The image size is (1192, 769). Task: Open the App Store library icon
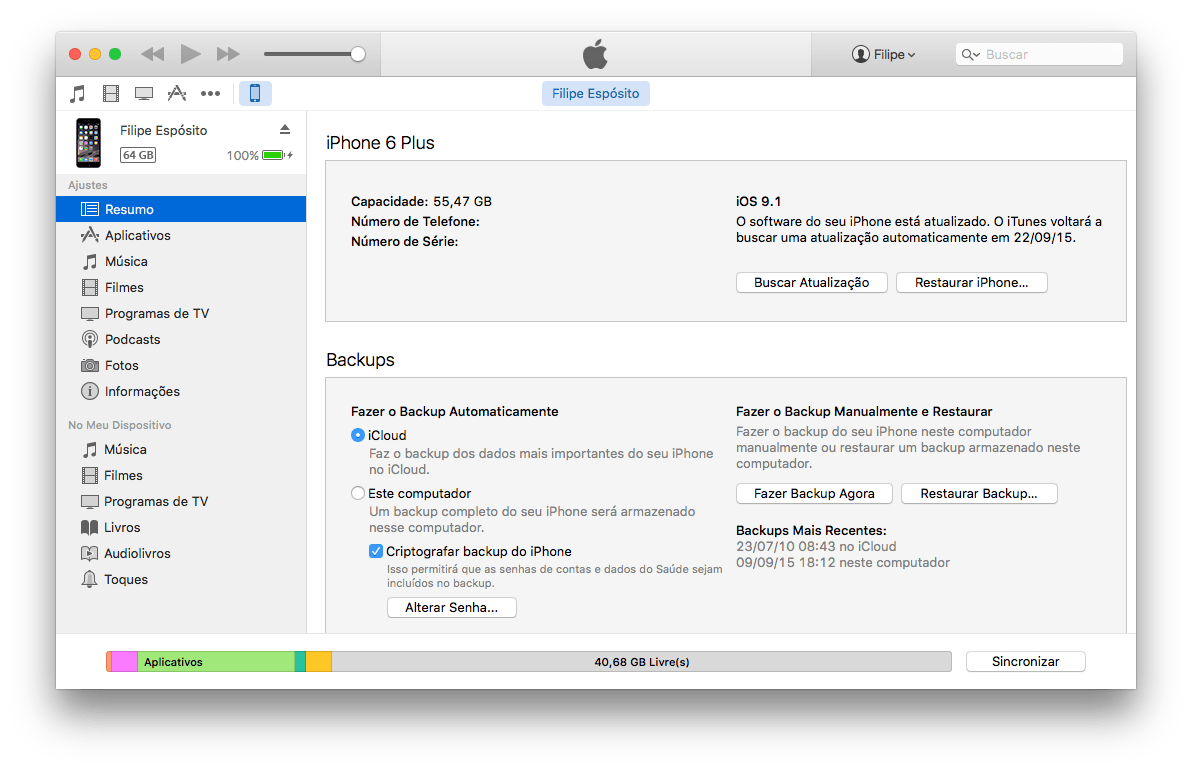[177, 93]
